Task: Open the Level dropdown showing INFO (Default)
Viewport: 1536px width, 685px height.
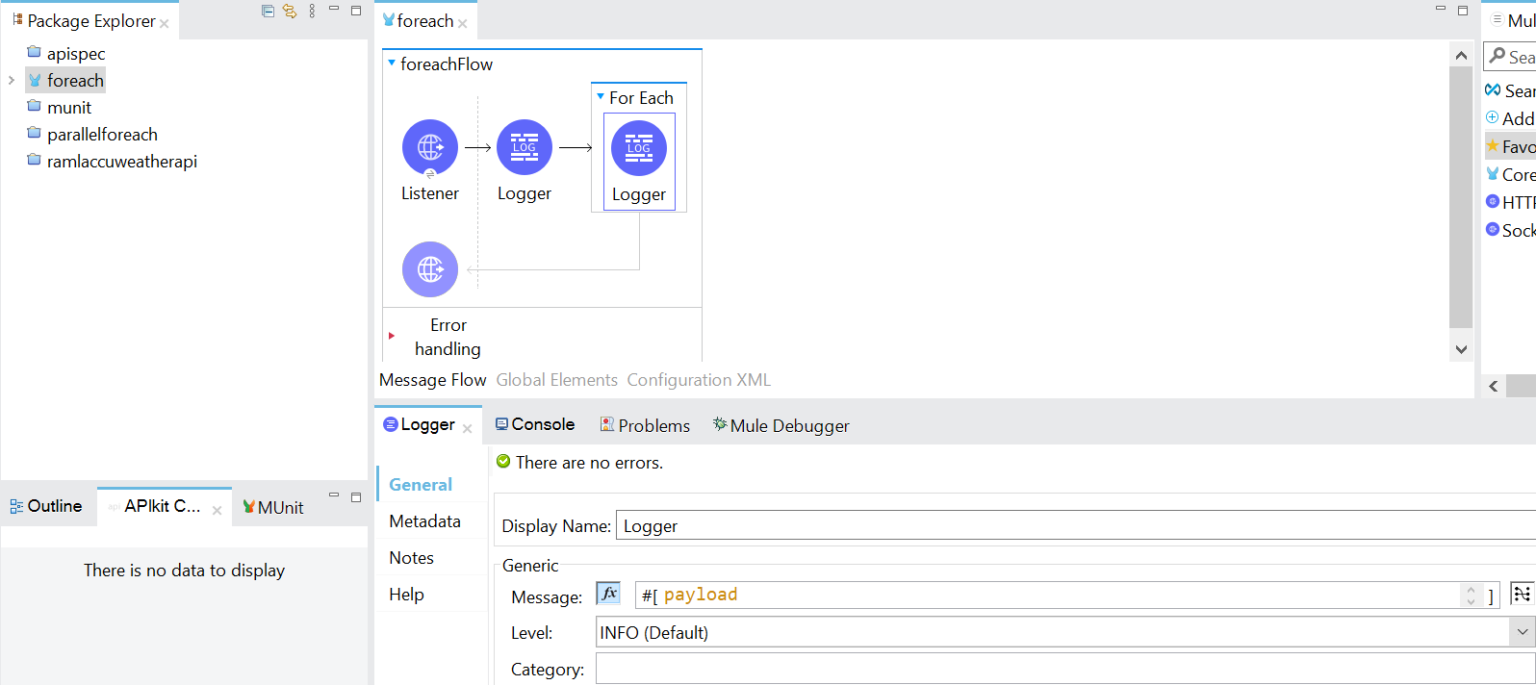Action: point(1520,631)
